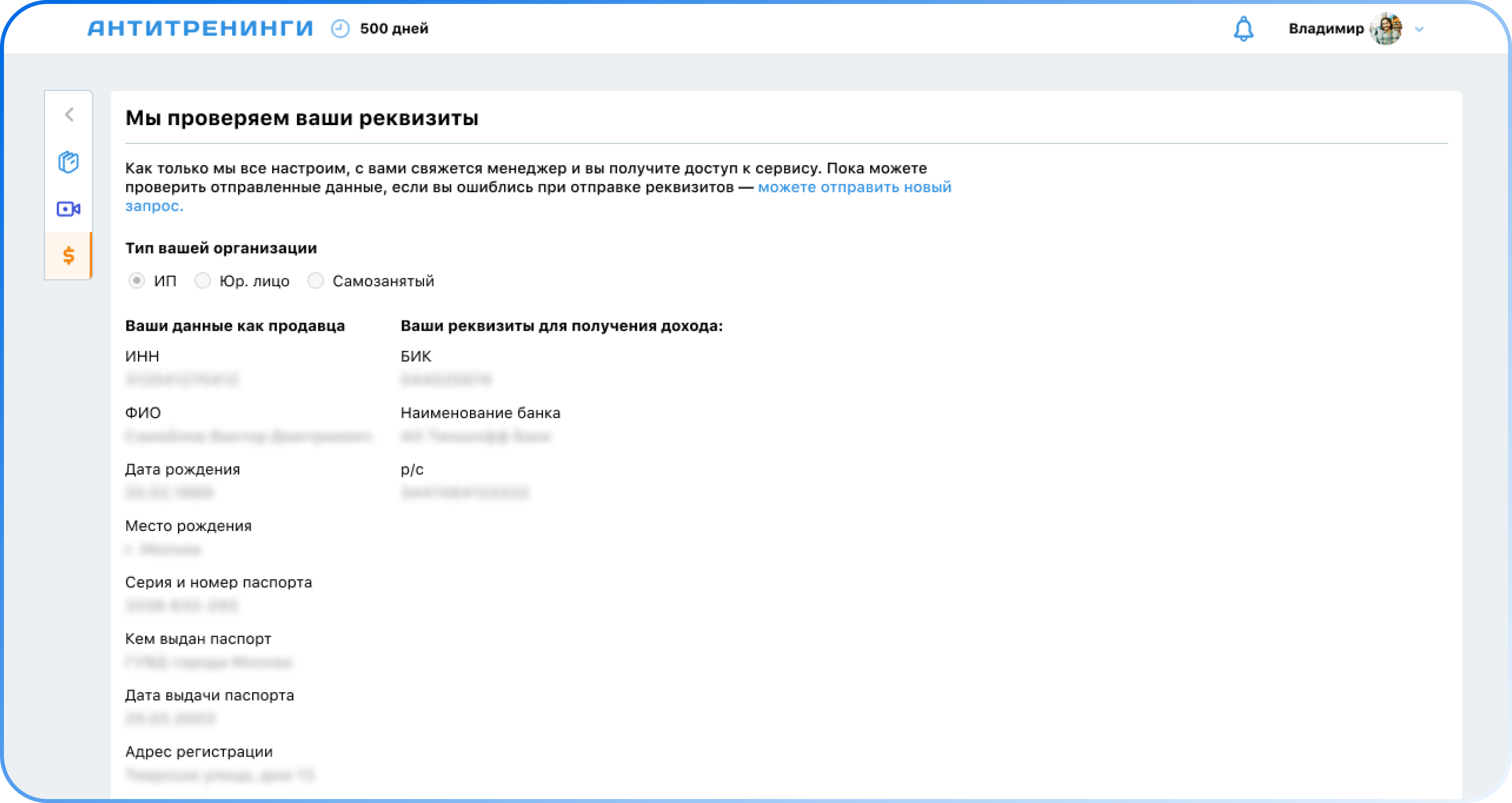The width and height of the screenshot is (1512, 803).
Task: Click the можете отправить новый запрос link
Action: (854, 187)
